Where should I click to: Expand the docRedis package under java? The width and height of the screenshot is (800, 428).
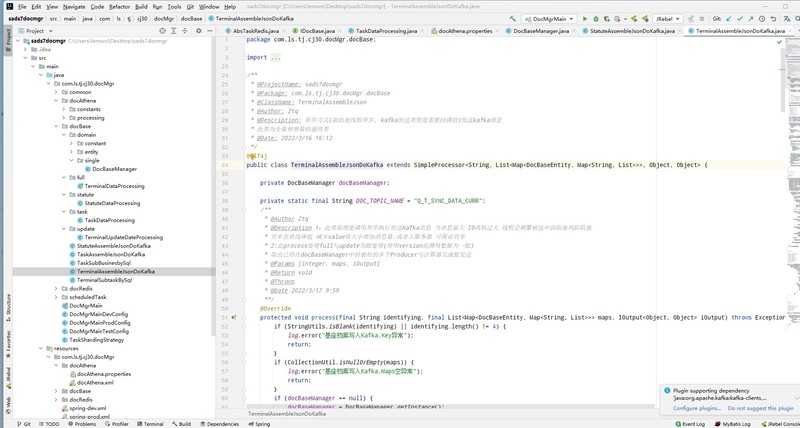click(56, 289)
